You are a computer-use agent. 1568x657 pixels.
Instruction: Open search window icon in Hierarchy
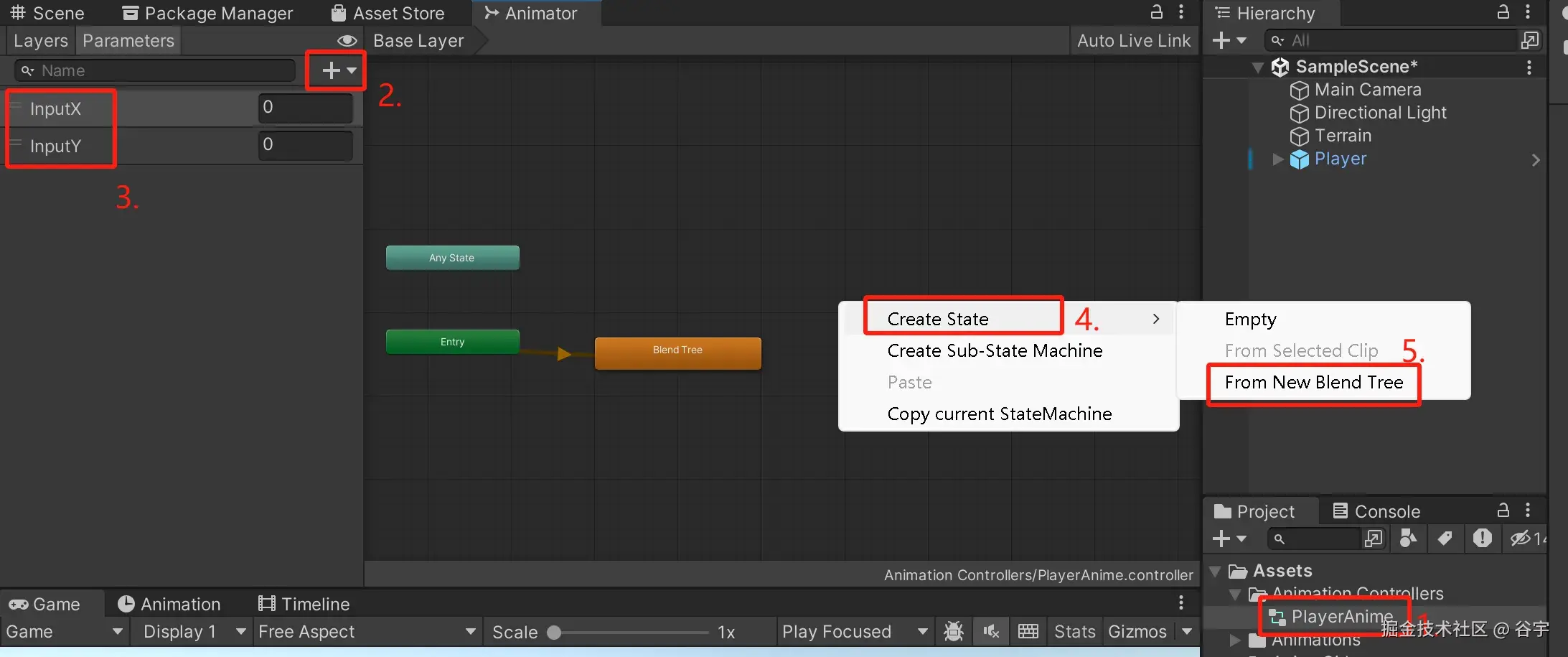[1530, 41]
